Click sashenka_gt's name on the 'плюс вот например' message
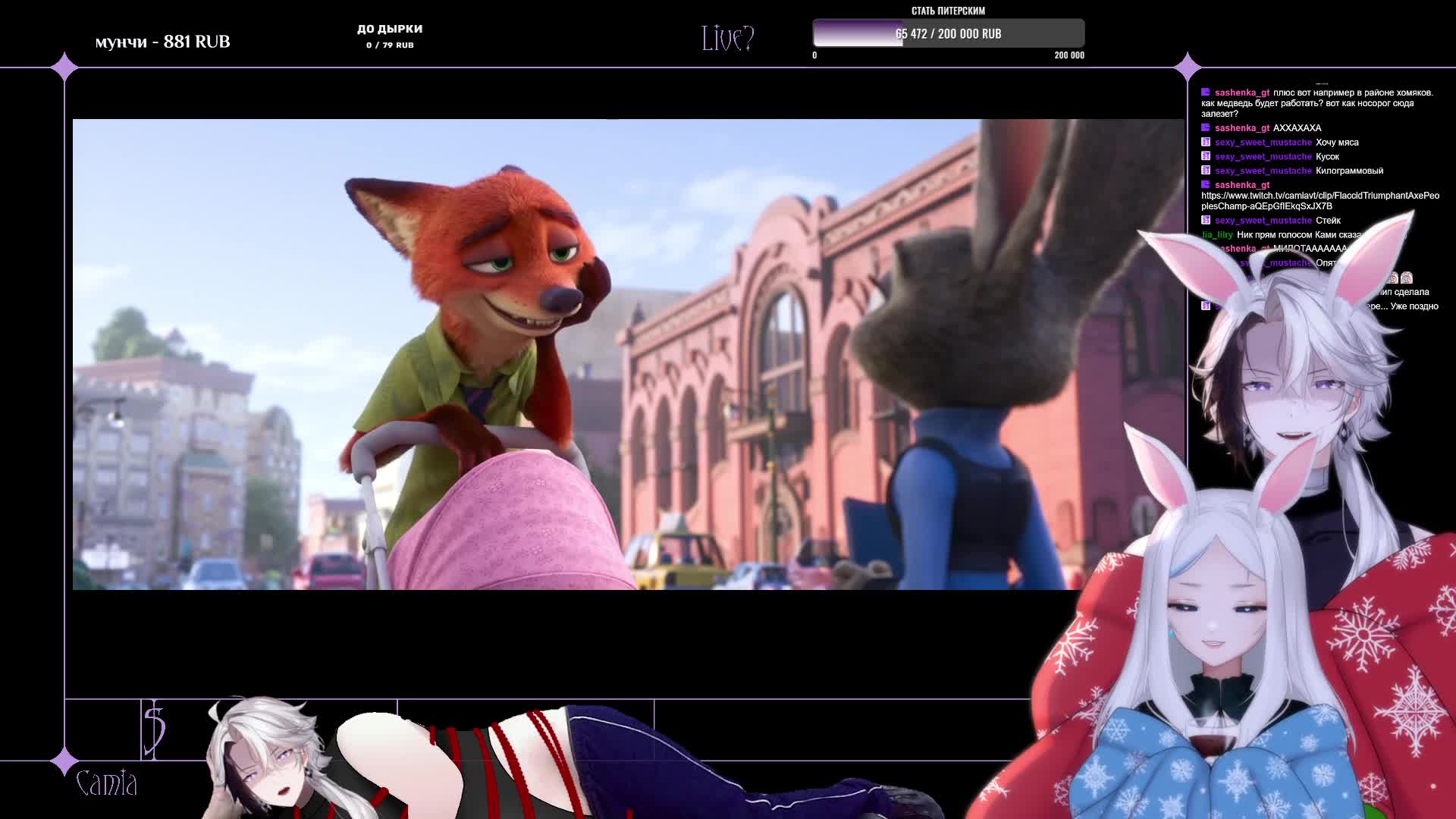The width and height of the screenshot is (1456, 819). [1242, 93]
